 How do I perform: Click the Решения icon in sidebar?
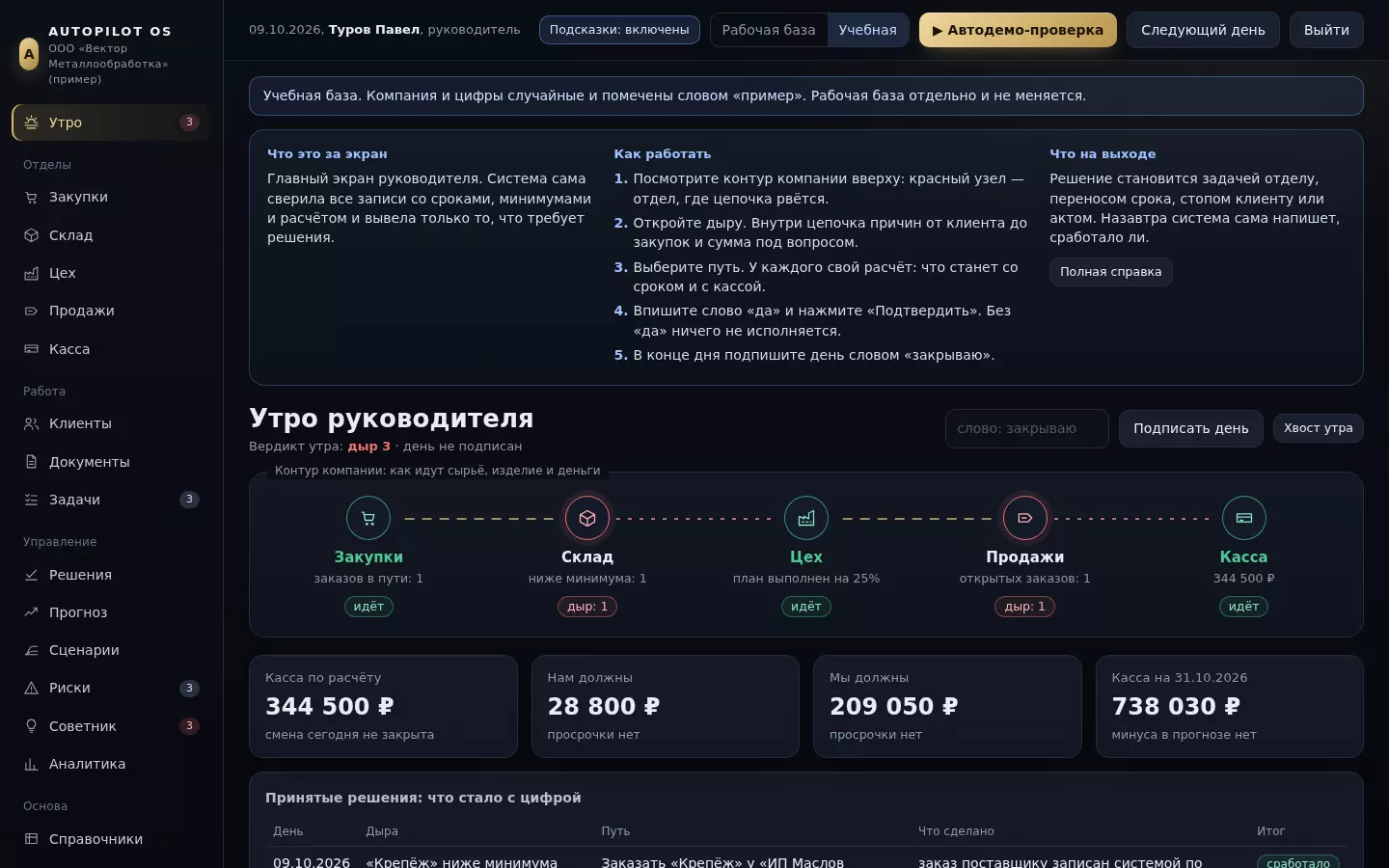coord(31,575)
